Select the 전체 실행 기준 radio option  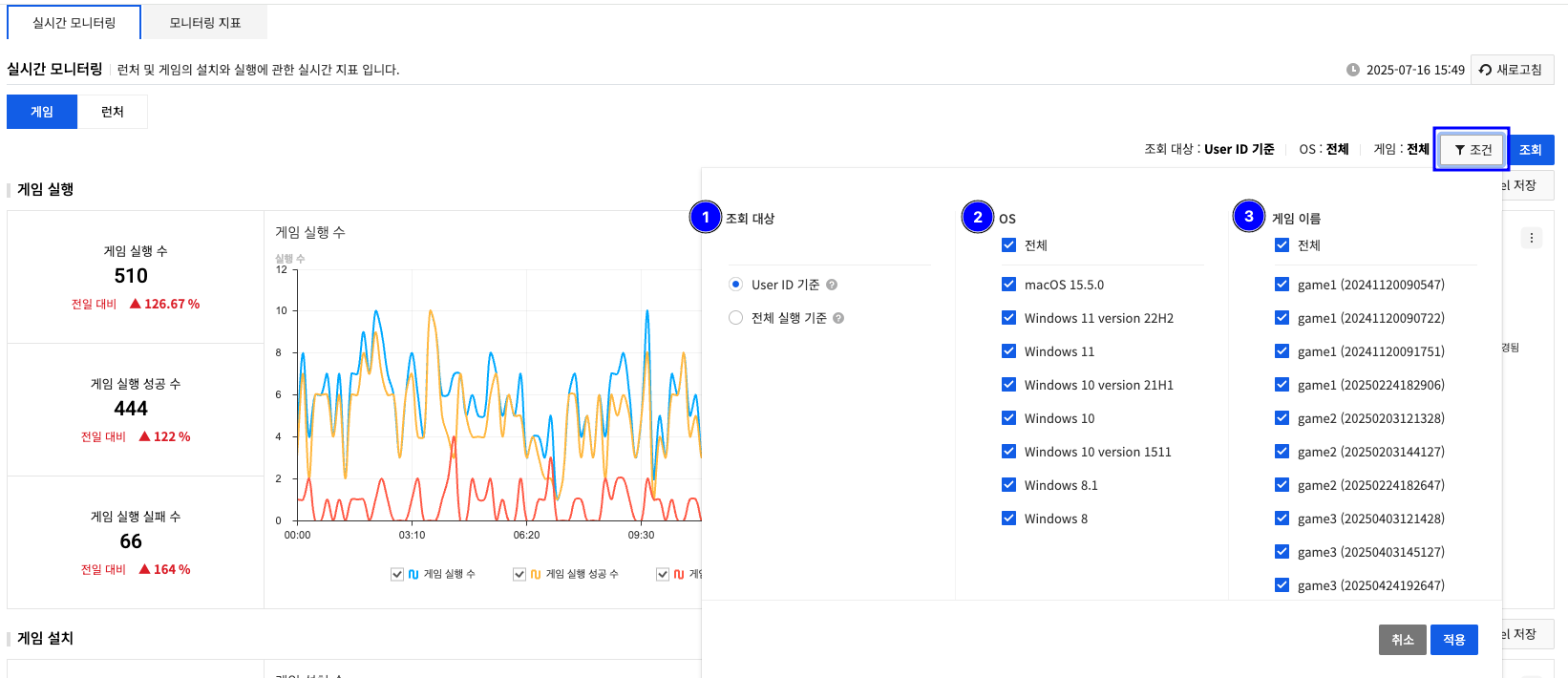[735, 318]
